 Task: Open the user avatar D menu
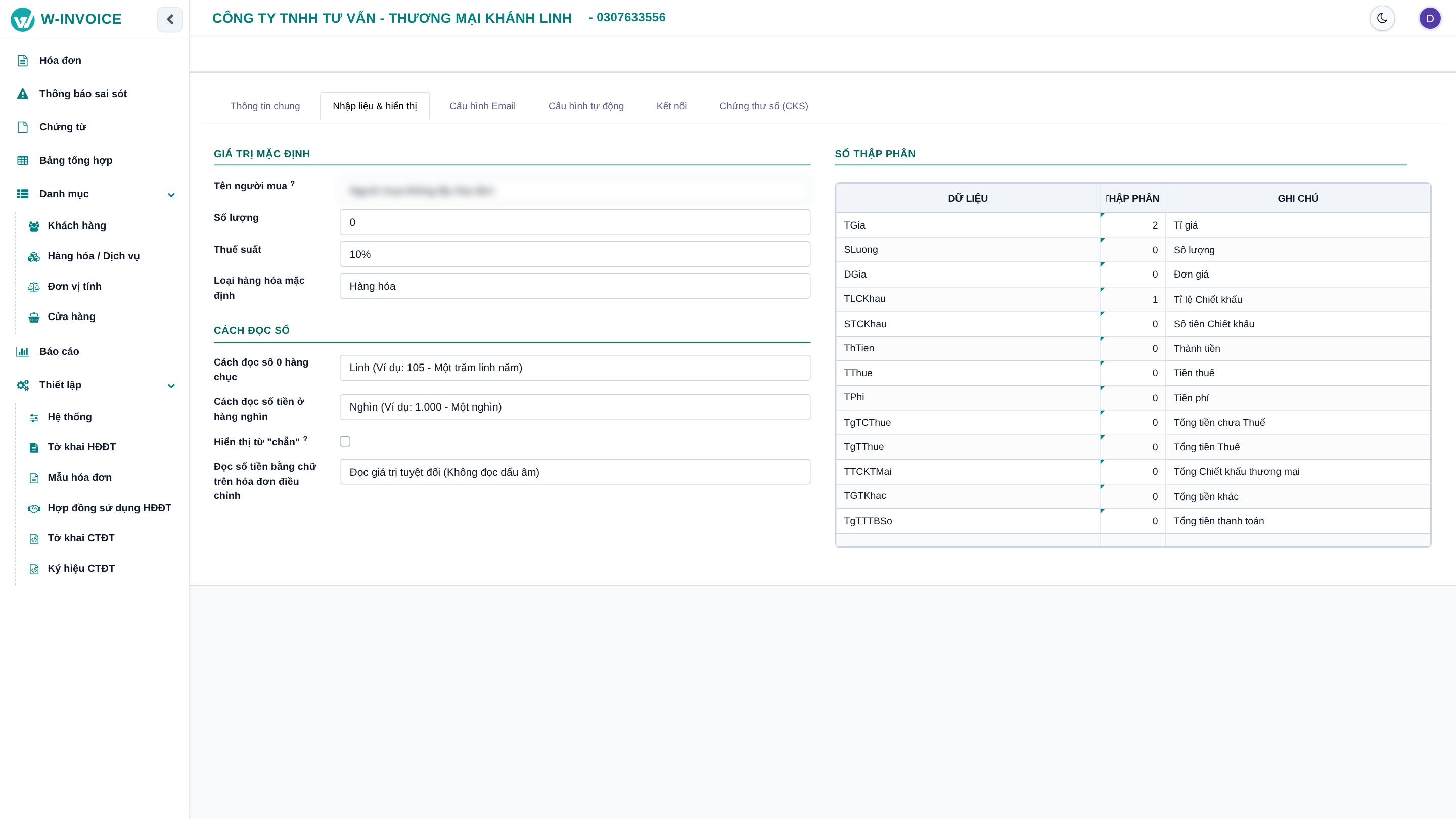(1430, 18)
